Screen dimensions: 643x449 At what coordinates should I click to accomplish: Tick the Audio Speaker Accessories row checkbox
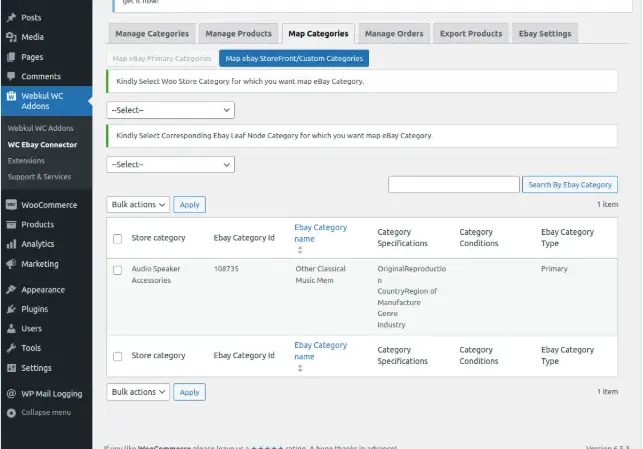click(x=118, y=270)
